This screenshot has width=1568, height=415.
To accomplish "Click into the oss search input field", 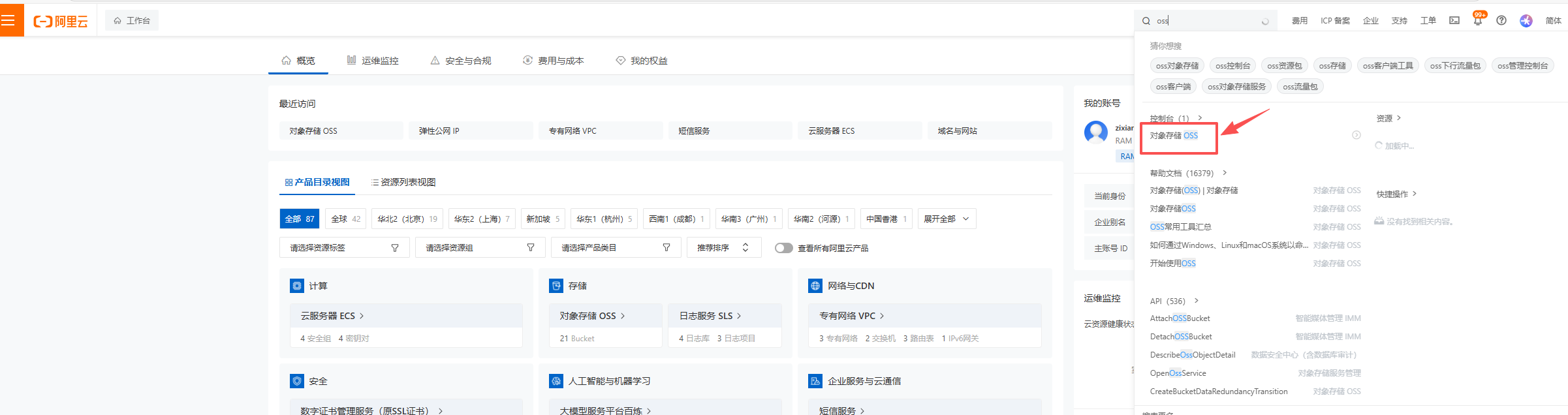I will [1208, 21].
